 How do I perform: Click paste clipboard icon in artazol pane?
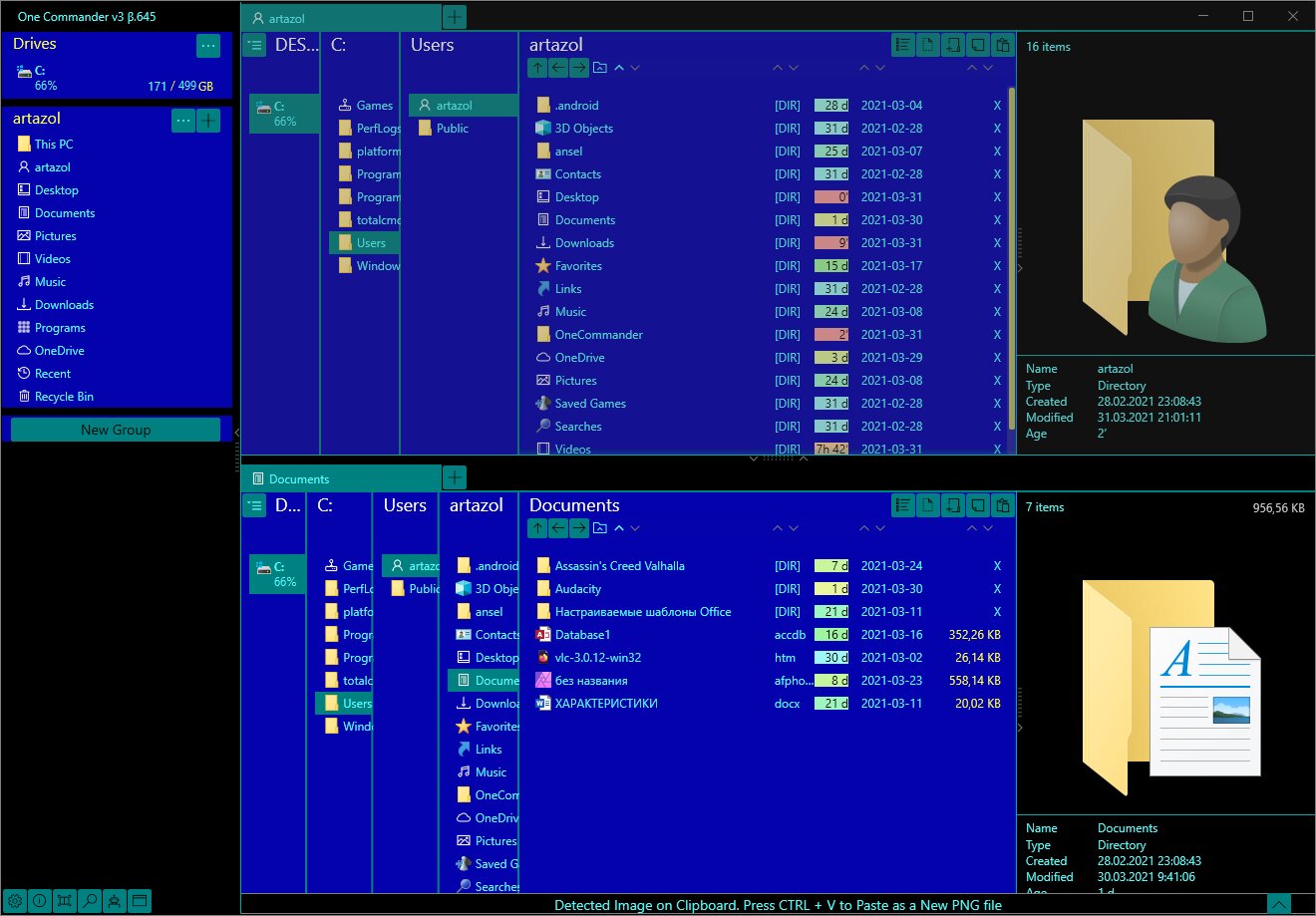(1003, 45)
